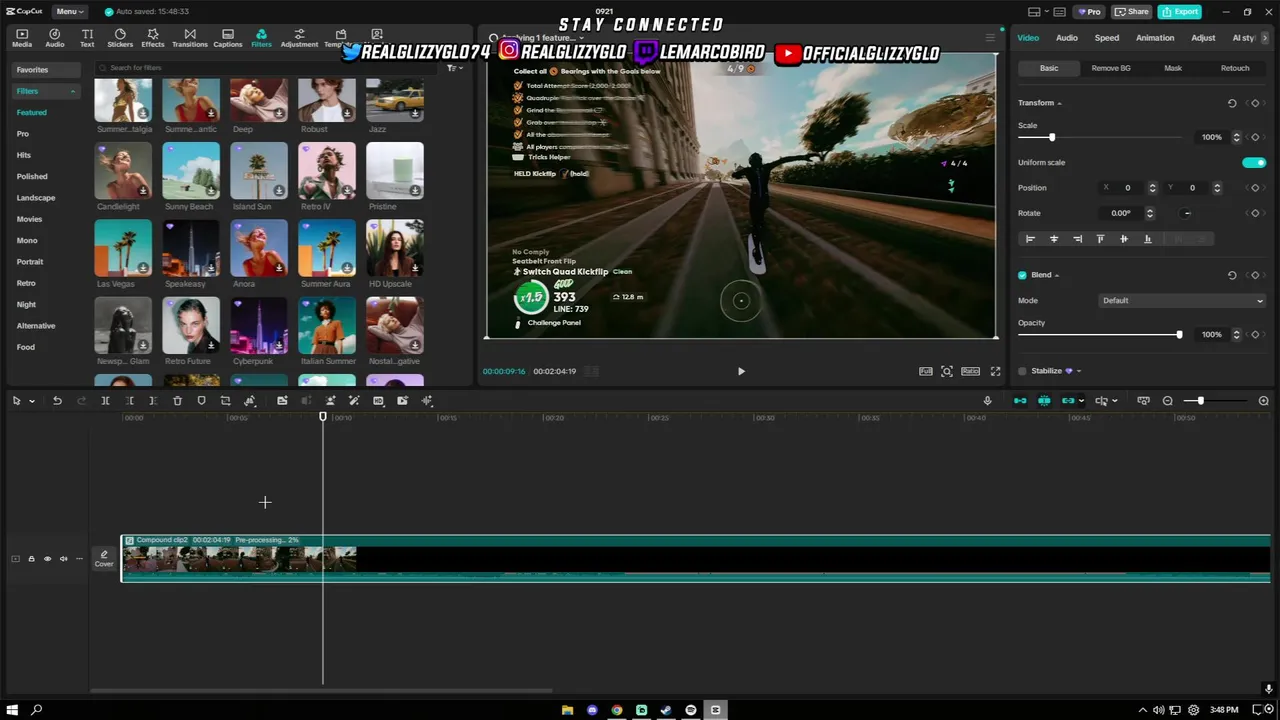
Task: Open the Favorites filter list
Action: click(x=45, y=70)
